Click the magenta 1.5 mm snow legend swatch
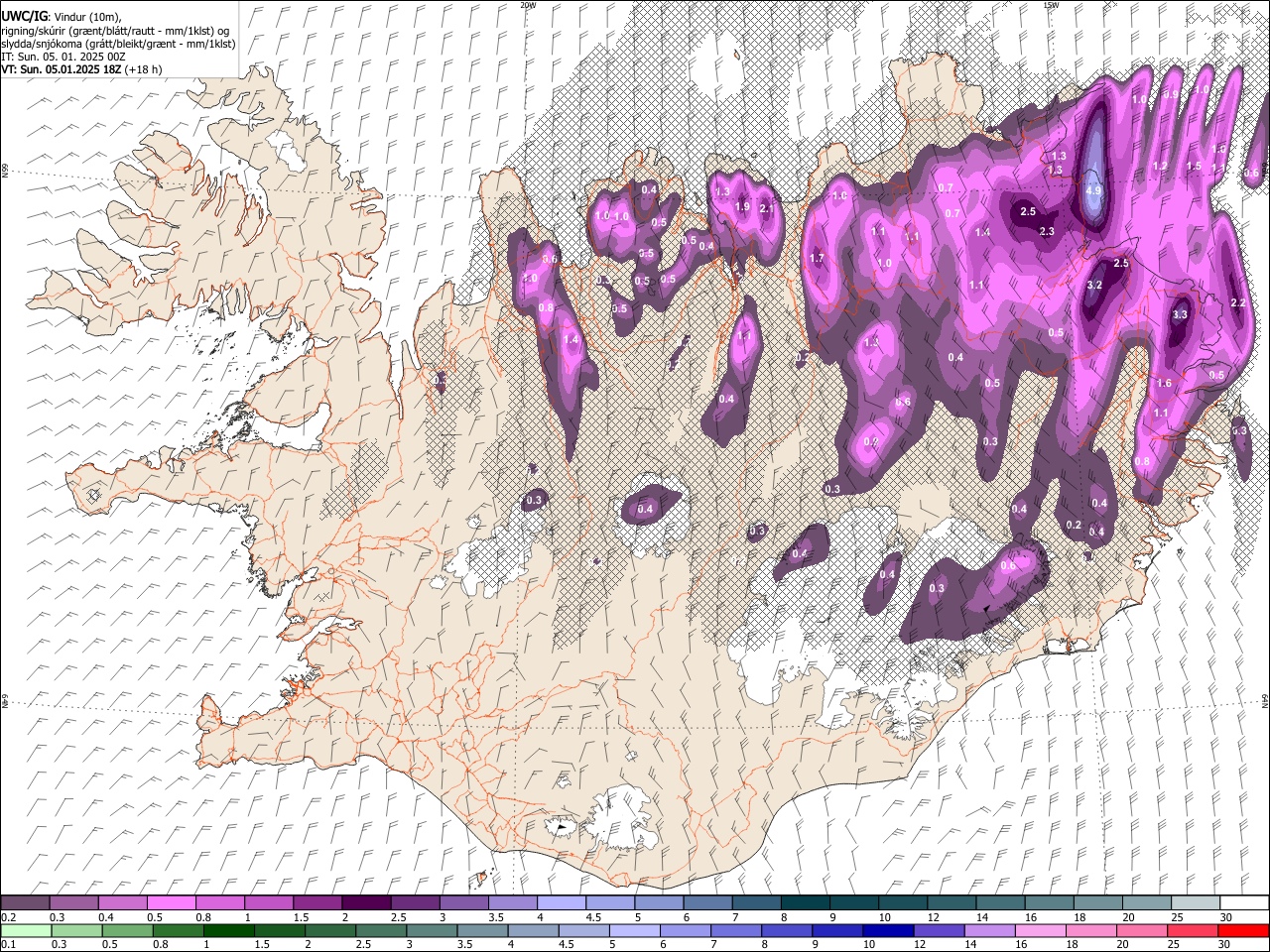 pyautogui.click(x=317, y=903)
